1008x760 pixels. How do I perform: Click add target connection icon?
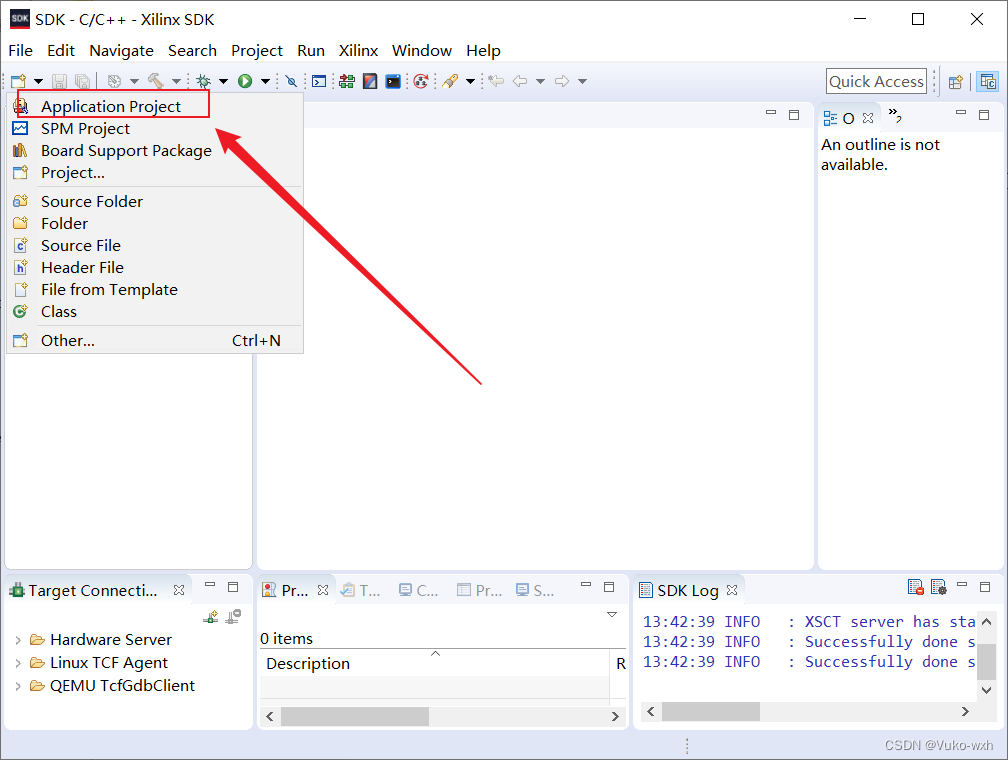[x=211, y=617]
